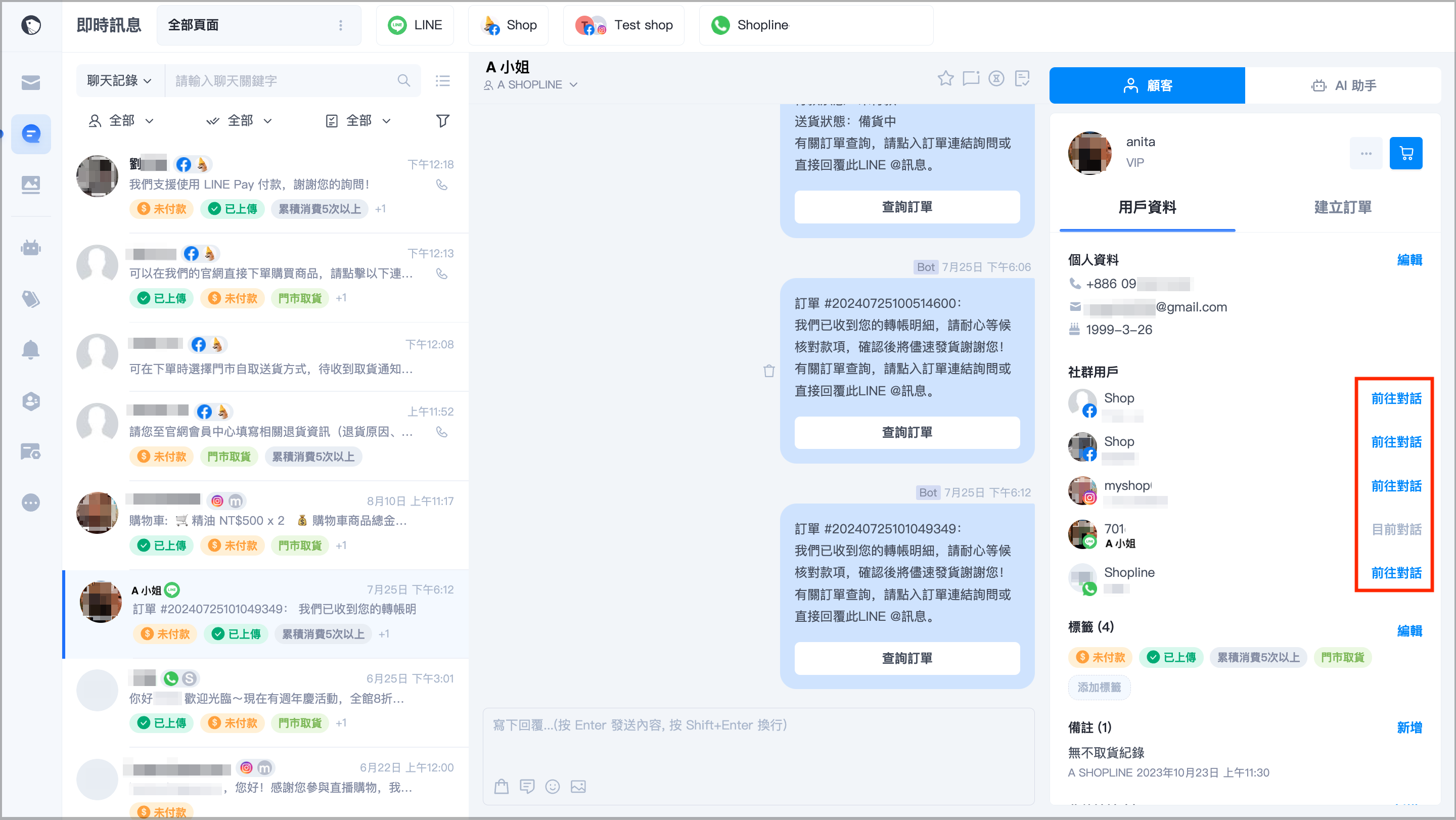Open the store settings sidebar icon
This screenshot has width=1456, height=820.
click(30, 451)
